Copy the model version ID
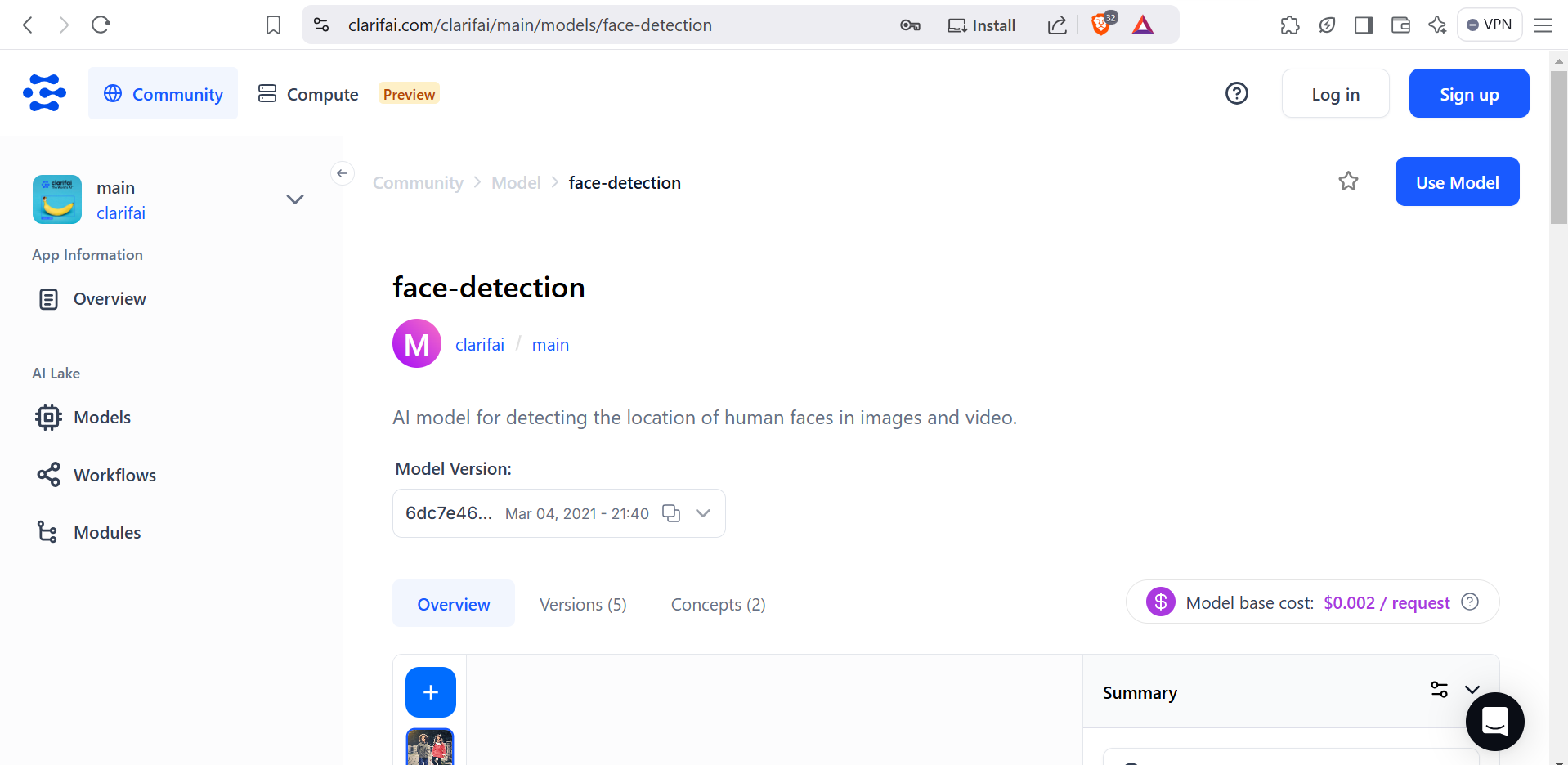Screen dimensions: 1568x765 click(671, 513)
